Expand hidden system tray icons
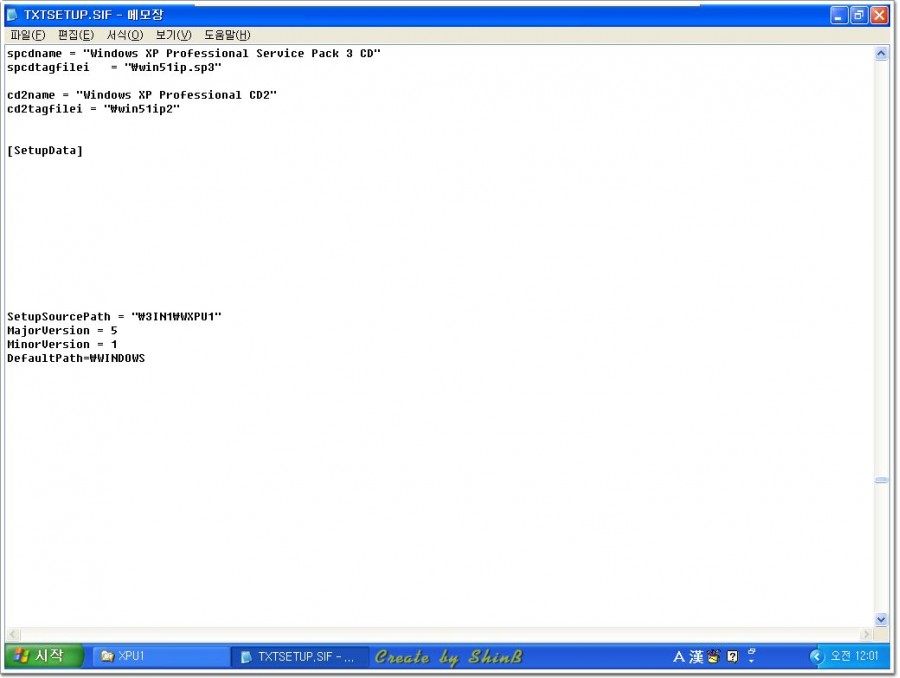Image resolution: width=900 pixels, height=678 pixels. point(816,656)
